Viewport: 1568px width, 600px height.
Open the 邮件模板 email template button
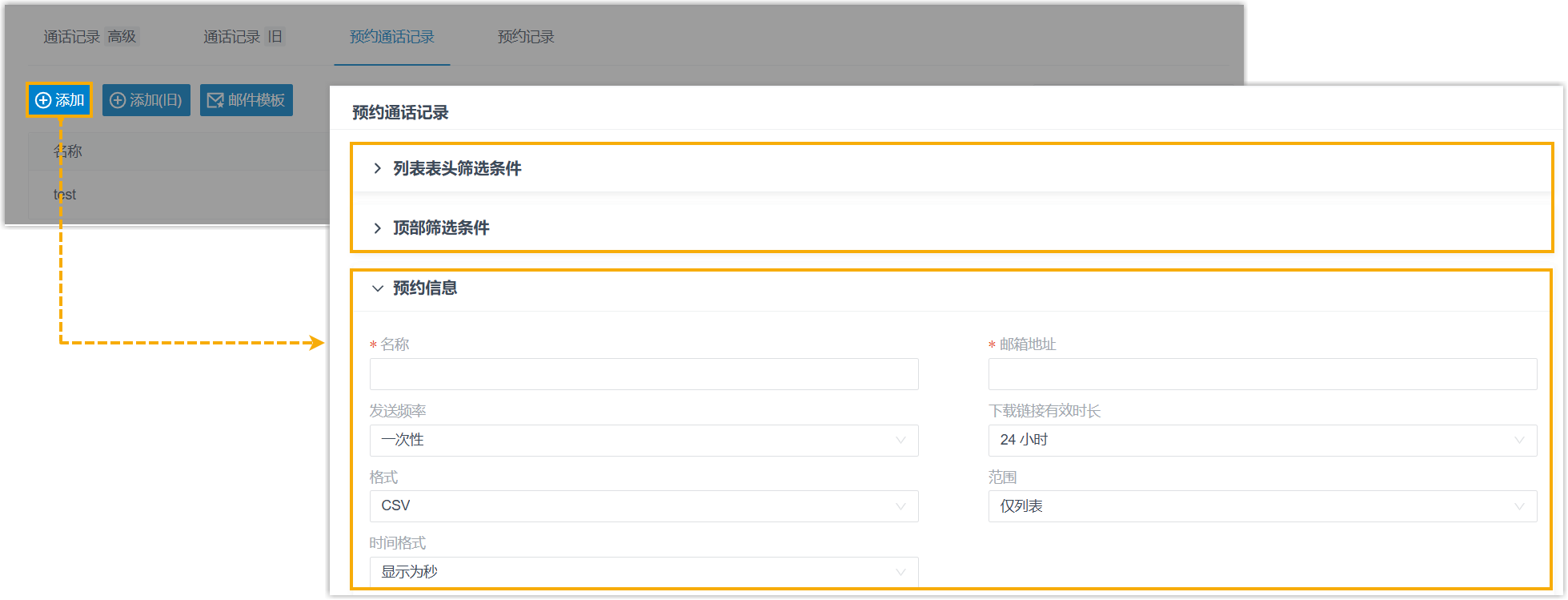(246, 100)
